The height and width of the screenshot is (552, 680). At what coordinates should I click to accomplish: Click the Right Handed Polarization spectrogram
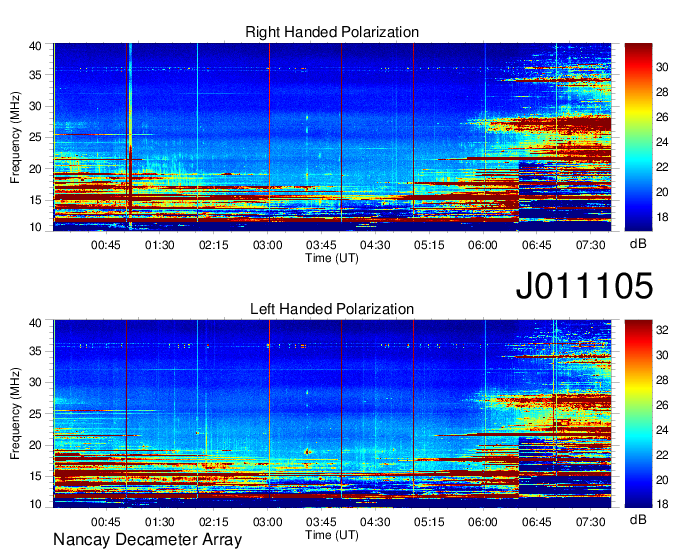coord(332,137)
